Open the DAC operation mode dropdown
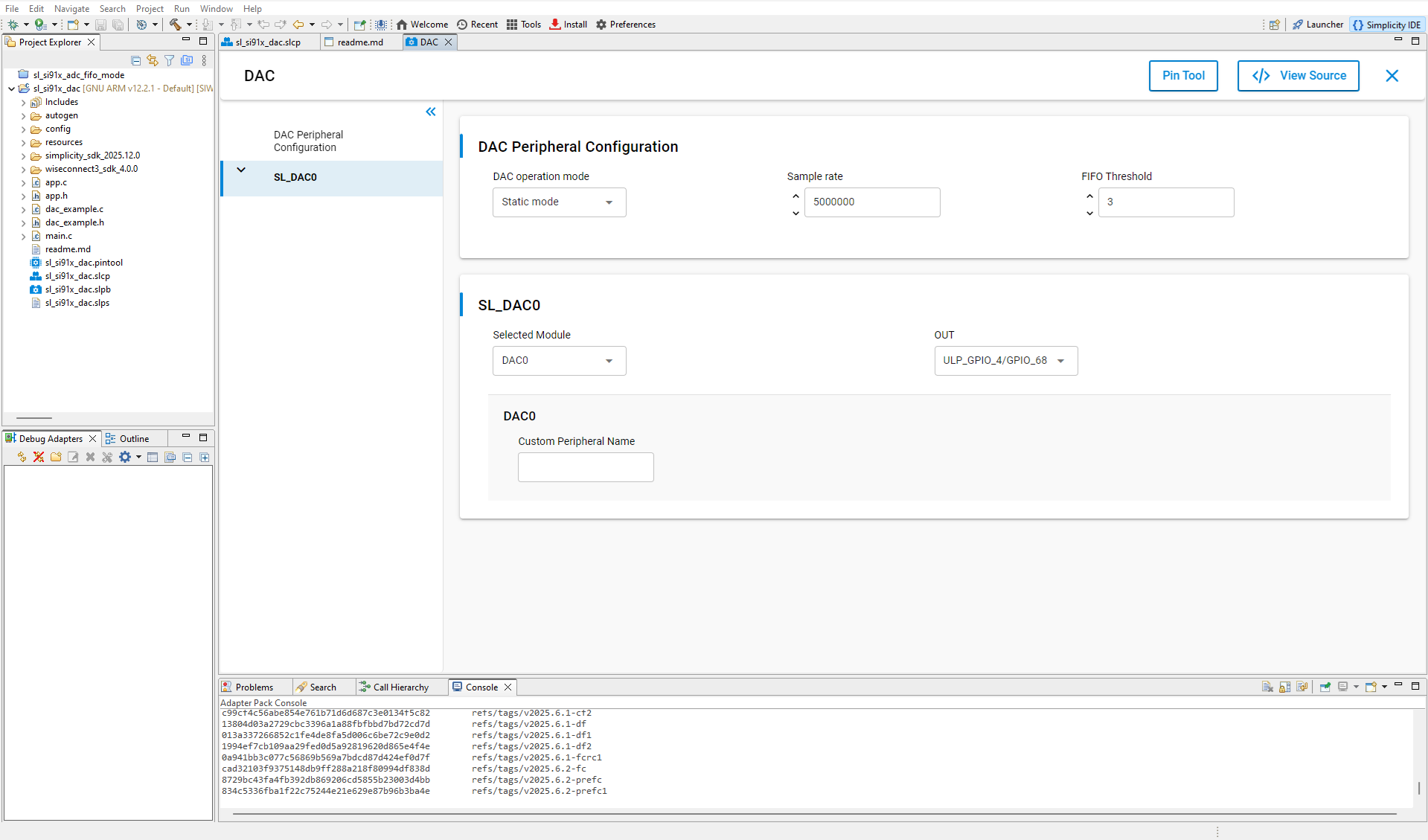 pyautogui.click(x=559, y=202)
